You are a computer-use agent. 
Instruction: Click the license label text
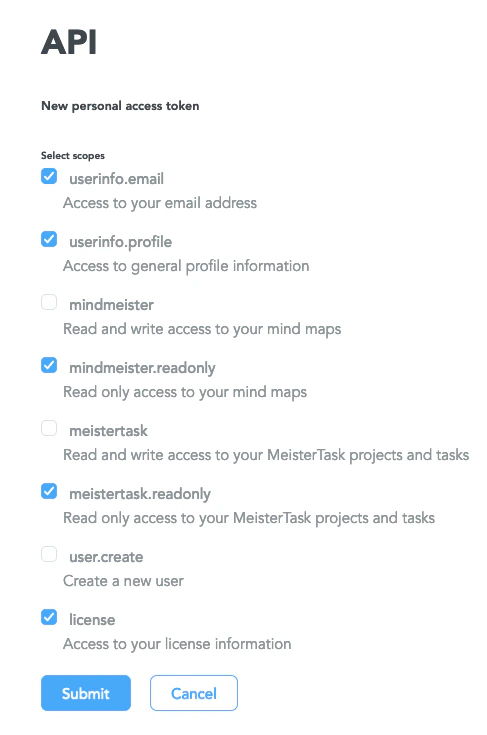[92, 620]
